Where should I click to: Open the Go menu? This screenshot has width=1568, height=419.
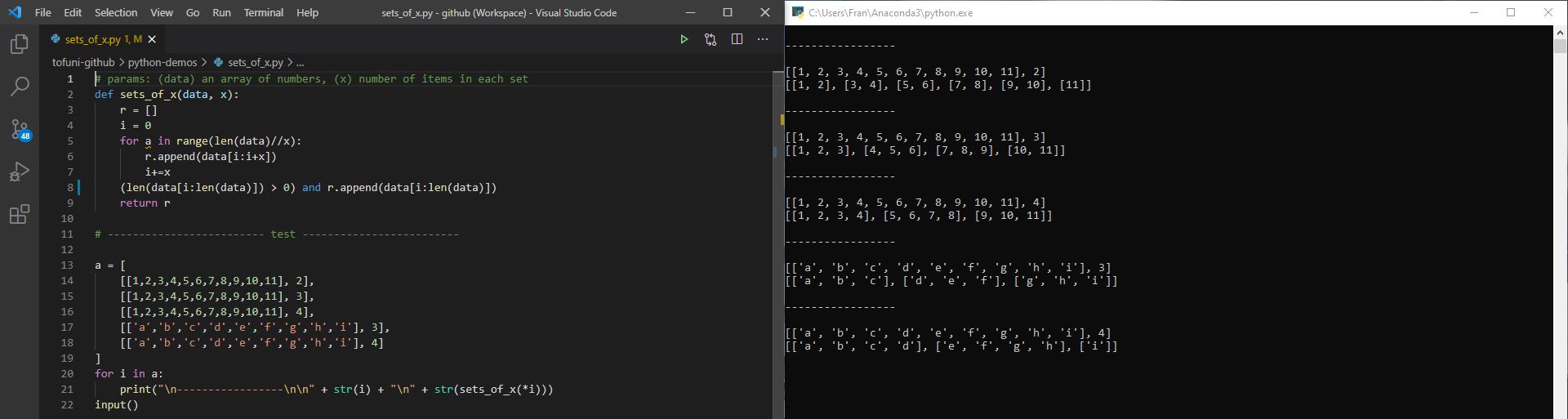[193, 12]
